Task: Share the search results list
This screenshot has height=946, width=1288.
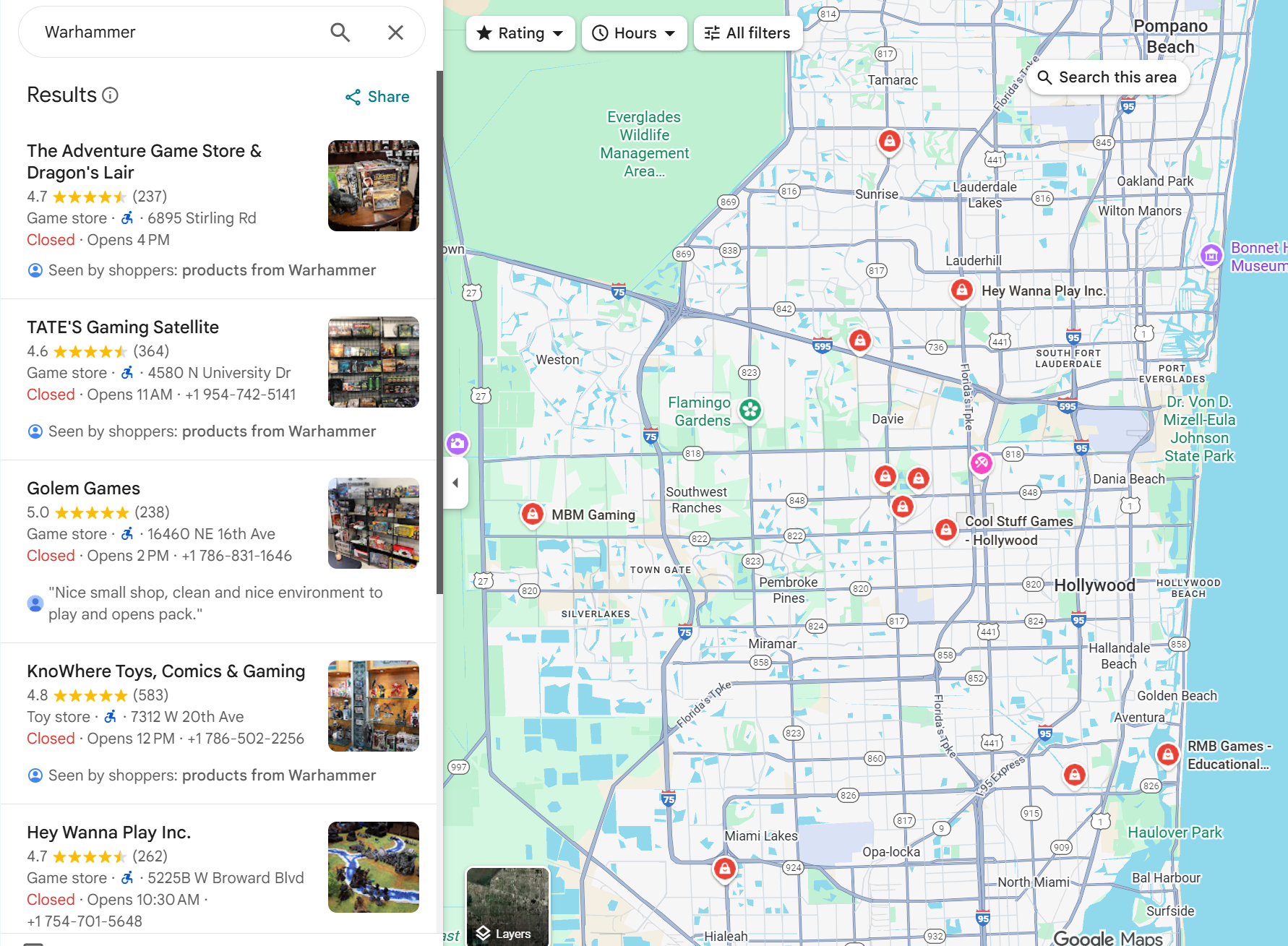Action: coord(377,97)
